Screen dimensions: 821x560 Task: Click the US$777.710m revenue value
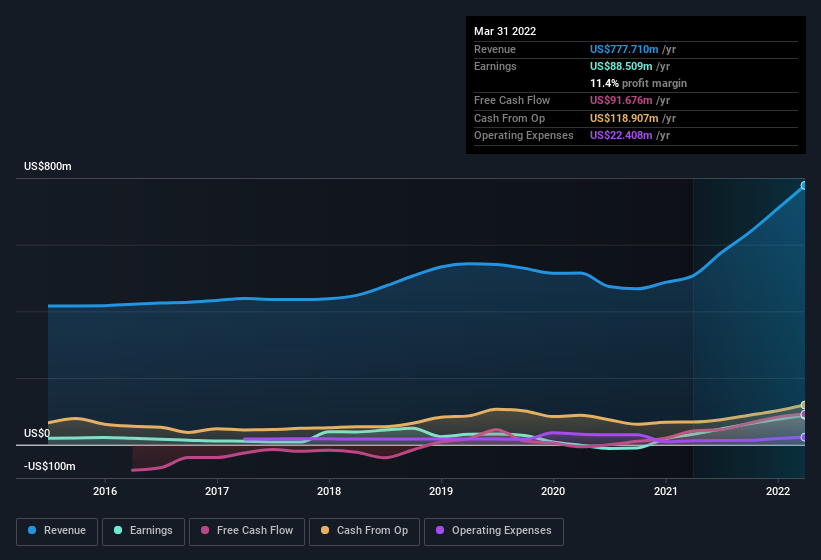click(624, 49)
